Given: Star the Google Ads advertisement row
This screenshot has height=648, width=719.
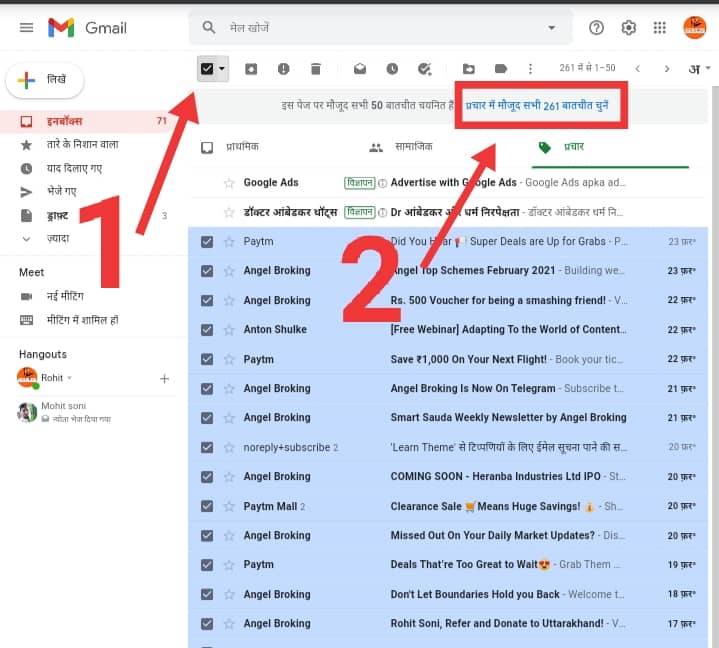Looking at the screenshot, I should (229, 183).
